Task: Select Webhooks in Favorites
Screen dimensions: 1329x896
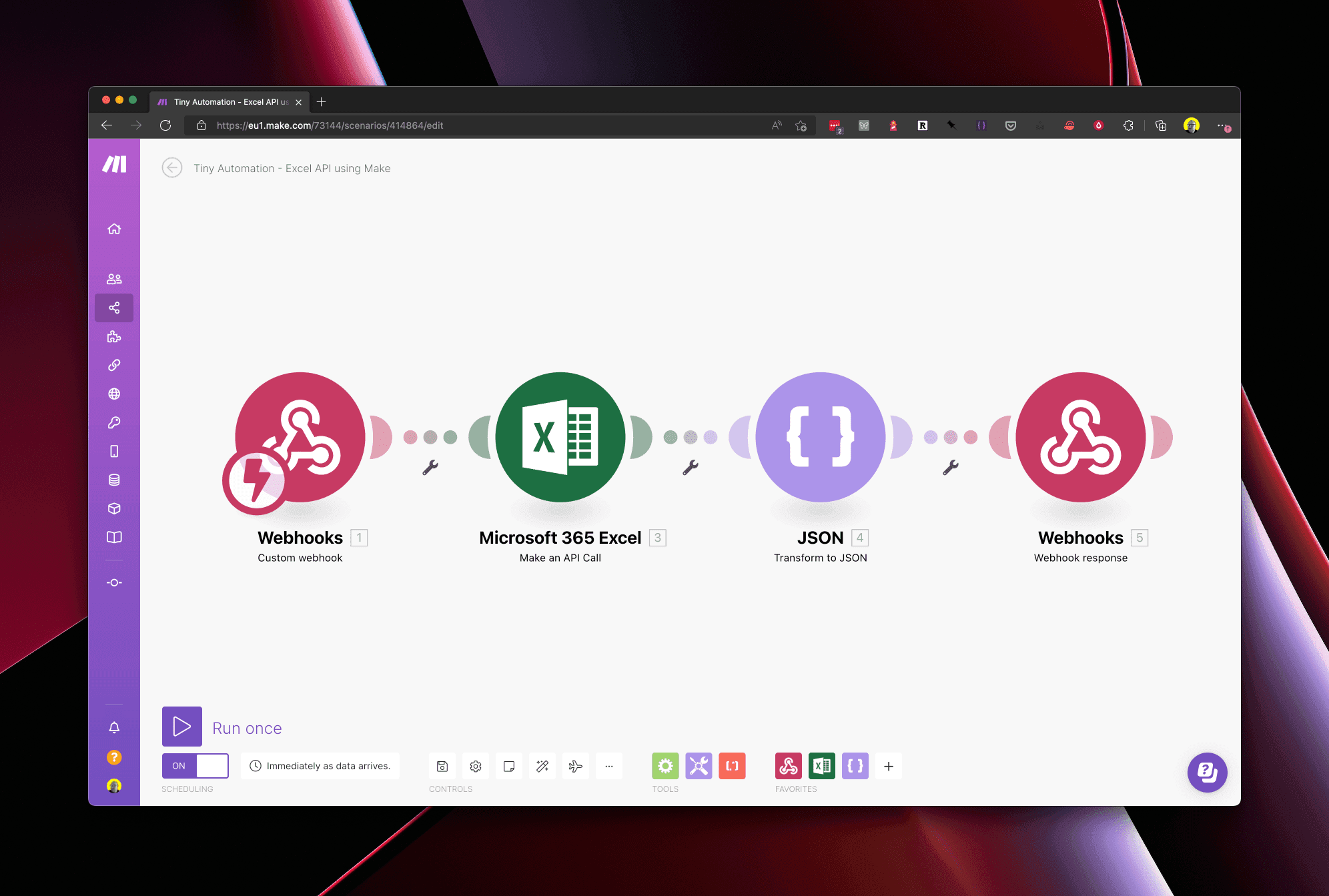Action: tap(789, 766)
